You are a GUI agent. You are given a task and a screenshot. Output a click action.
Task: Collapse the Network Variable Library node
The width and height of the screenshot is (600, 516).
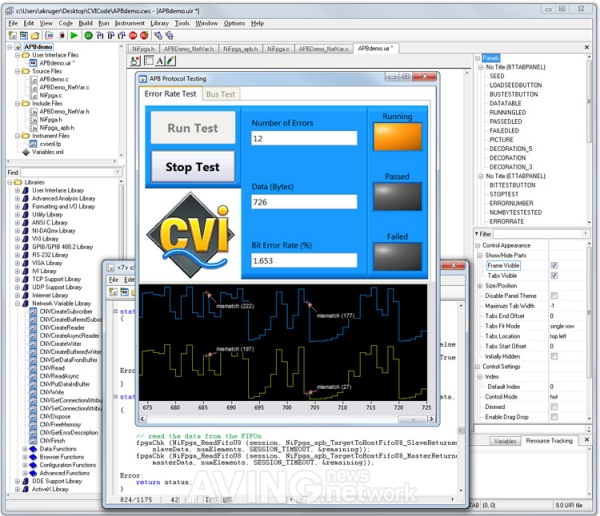pos(18,304)
